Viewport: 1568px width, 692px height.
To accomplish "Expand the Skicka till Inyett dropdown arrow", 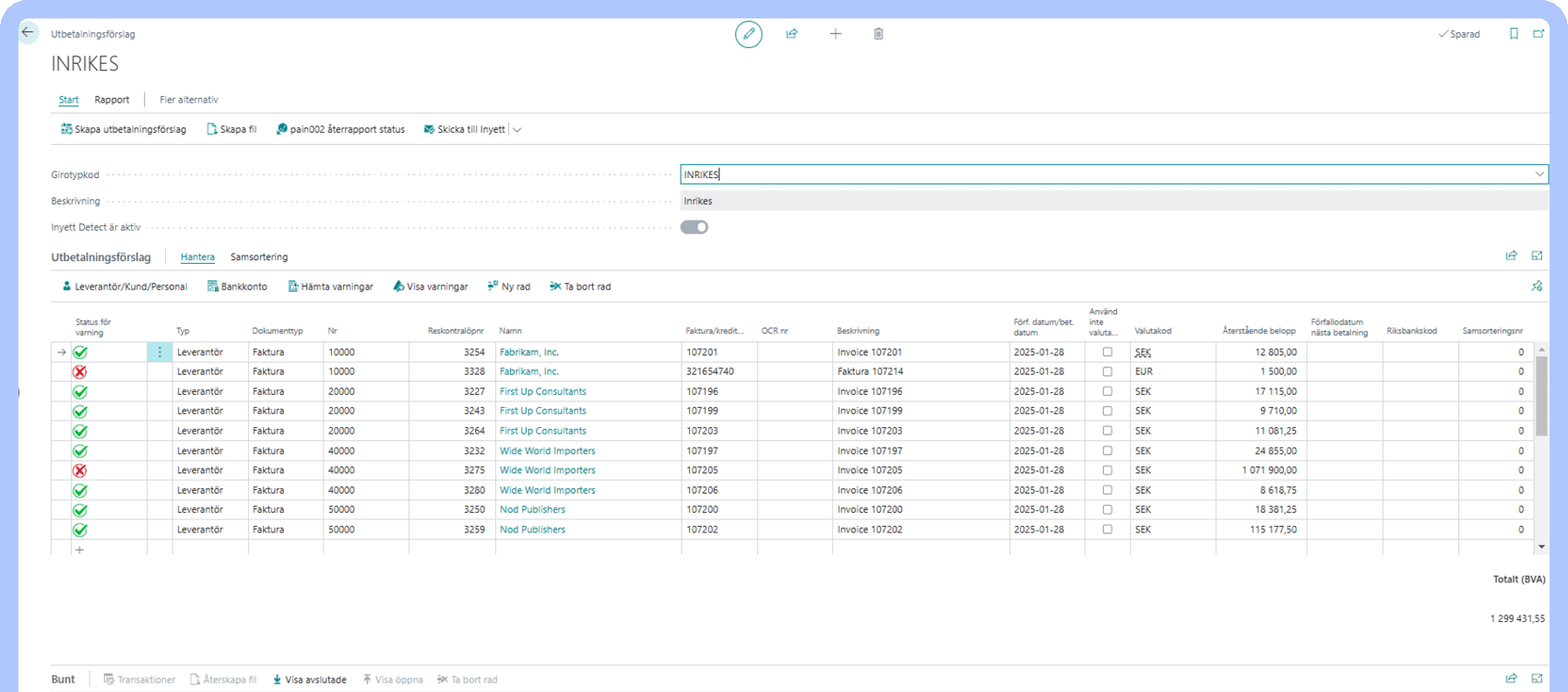I will [517, 130].
